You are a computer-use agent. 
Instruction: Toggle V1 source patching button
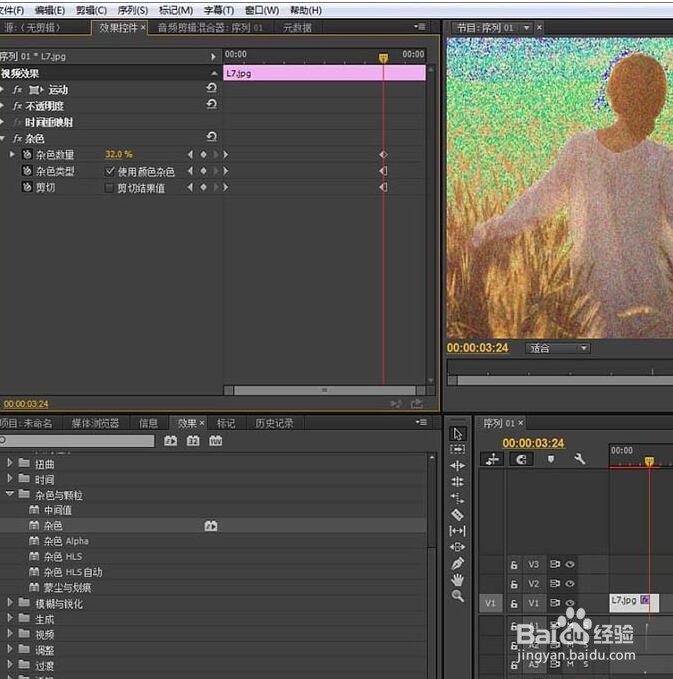click(490, 603)
